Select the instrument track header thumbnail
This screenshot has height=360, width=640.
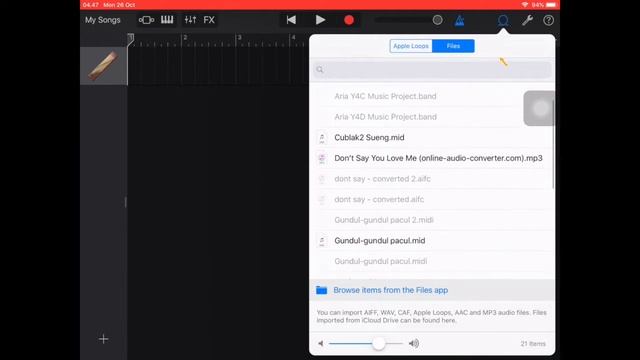click(103, 66)
